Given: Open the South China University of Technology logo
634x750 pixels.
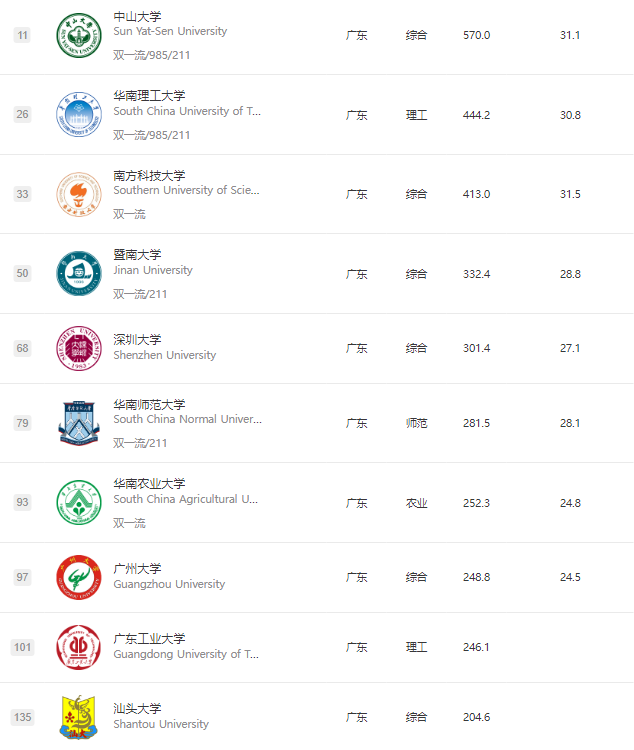Looking at the screenshot, I should click(x=79, y=115).
